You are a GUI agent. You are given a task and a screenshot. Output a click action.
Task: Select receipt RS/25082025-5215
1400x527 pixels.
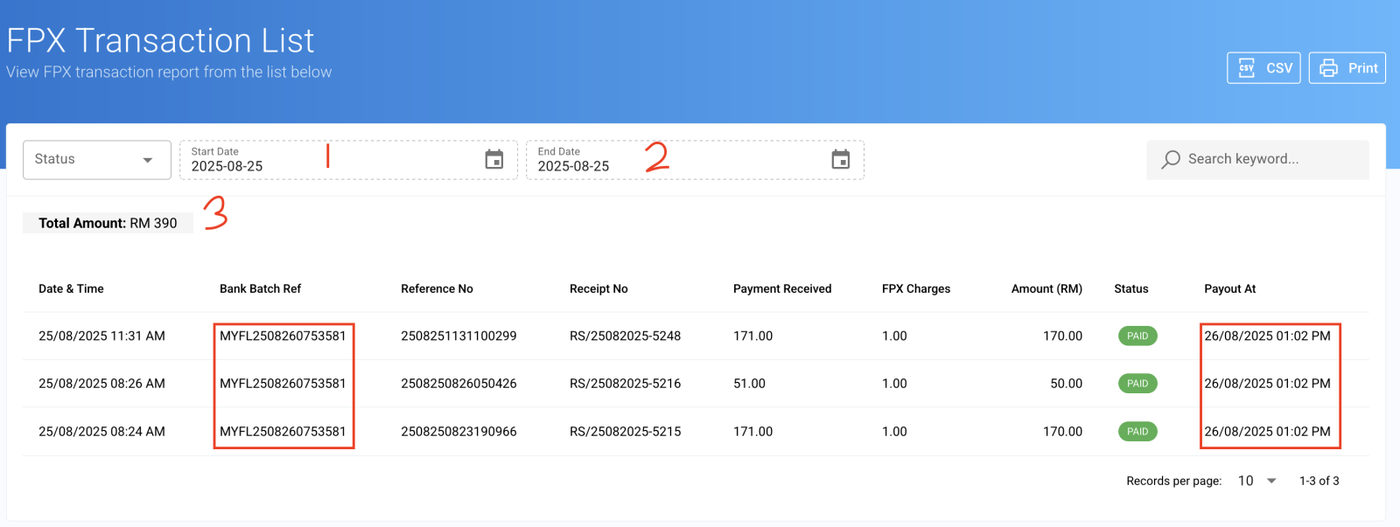[625, 432]
